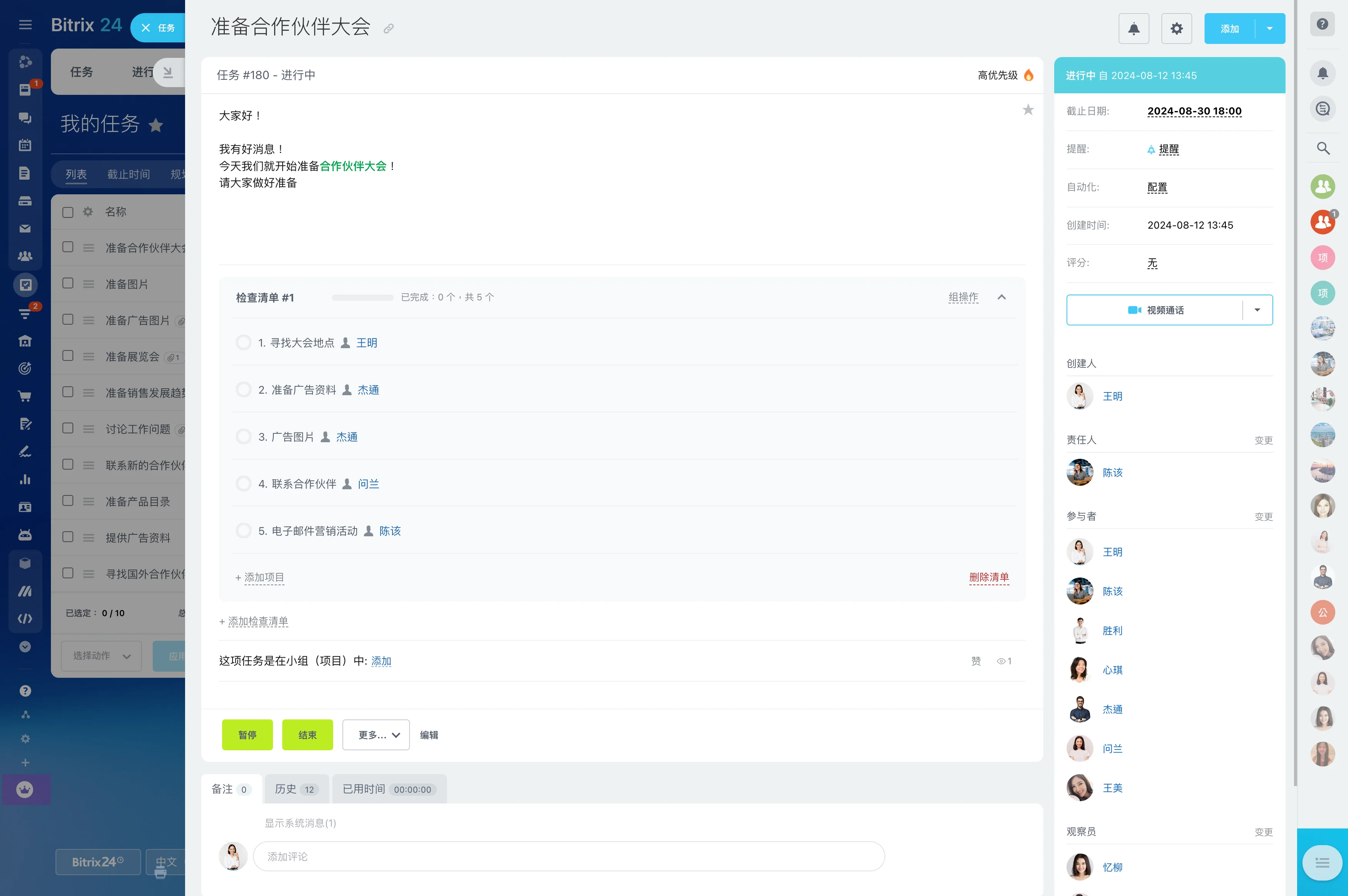This screenshot has height=896, width=1348.
Task: Star 我的任务 as favorite
Action: [155, 125]
